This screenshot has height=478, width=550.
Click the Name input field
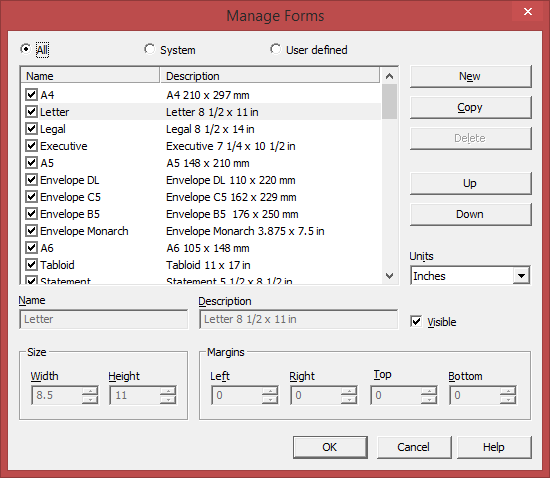(104, 319)
